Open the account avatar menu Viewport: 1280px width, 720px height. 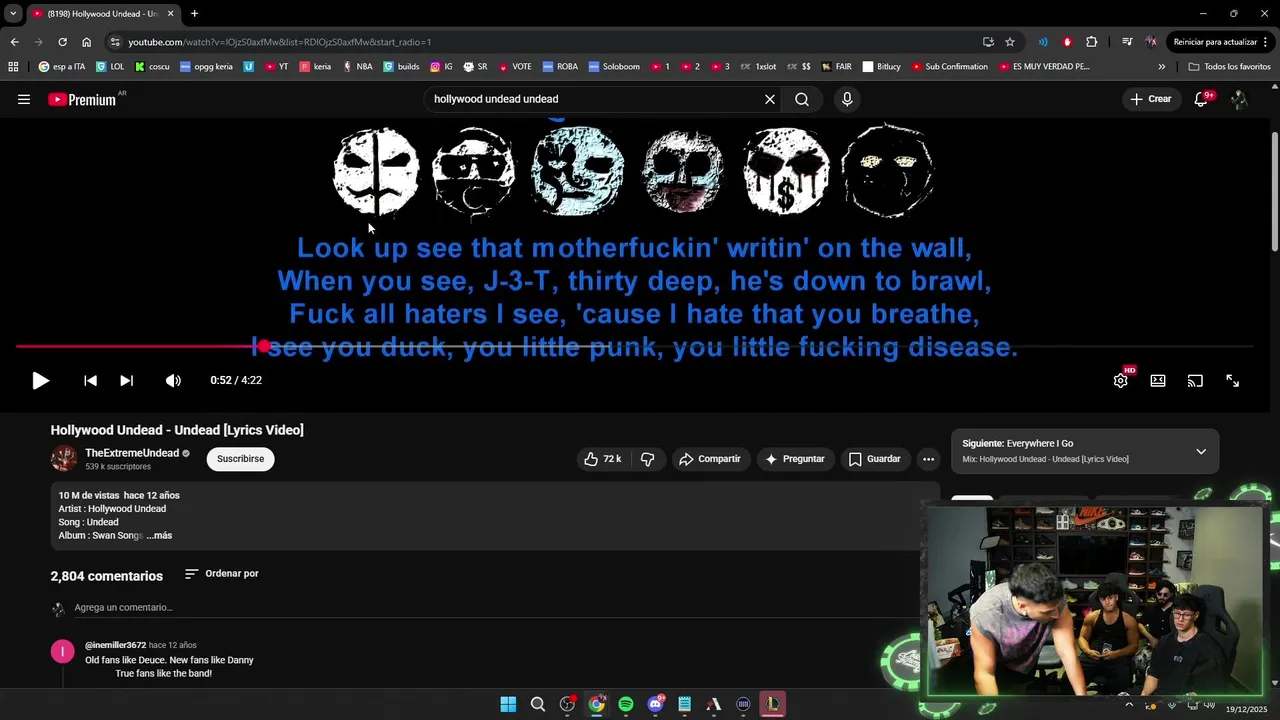click(x=1239, y=99)
